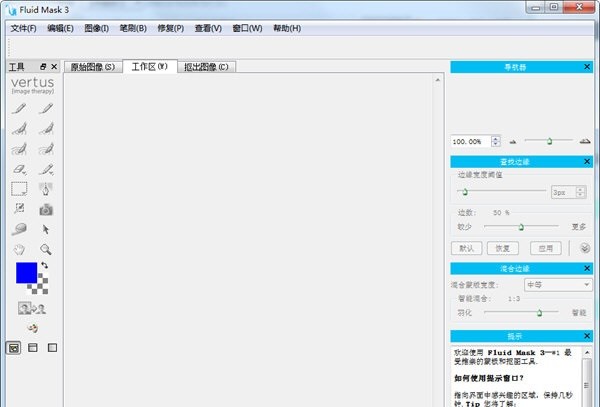
Task: Adjust the navigator zoom slider handle
Action: click(x=549, y=141)
